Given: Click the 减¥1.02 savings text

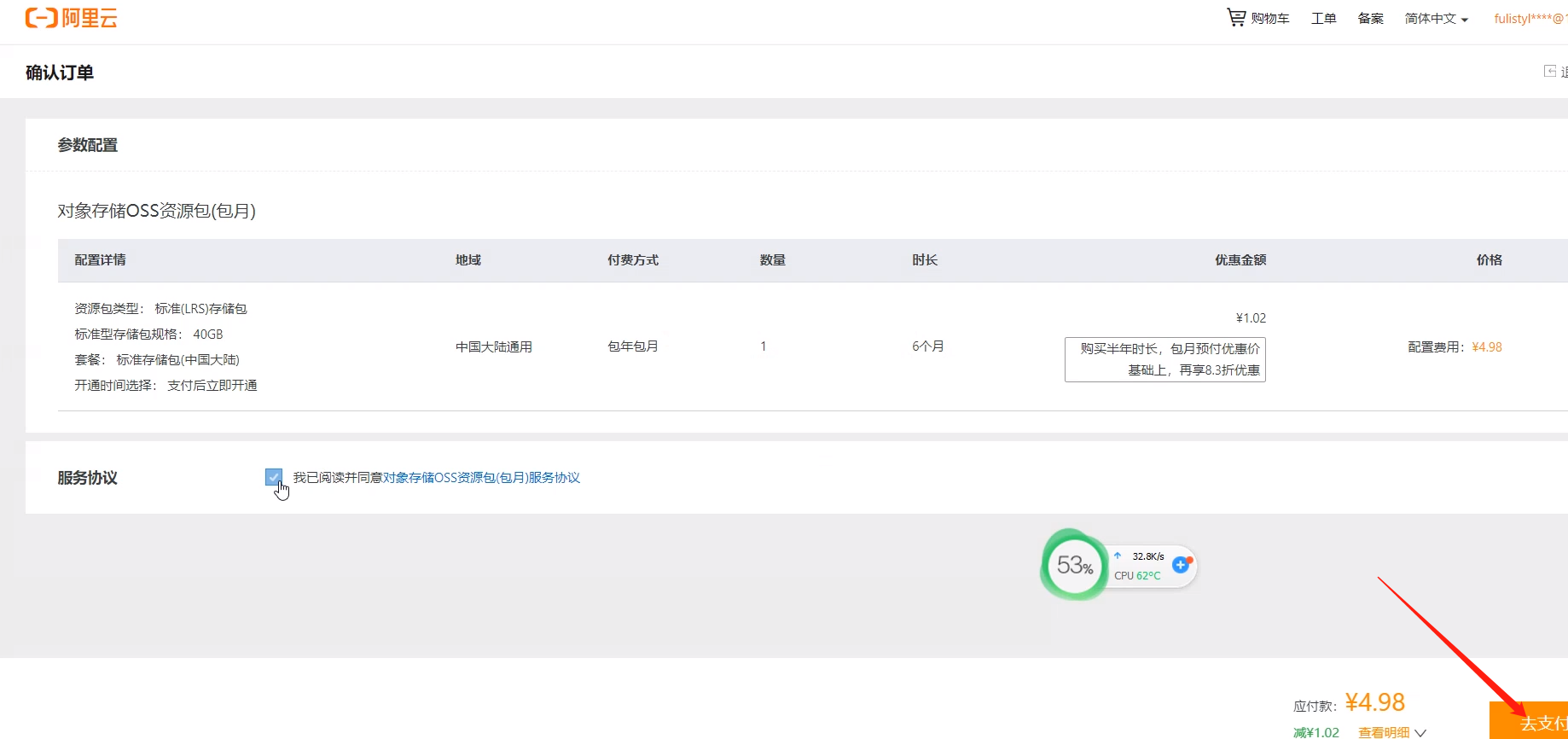Looking at the screenshot, I should point(1316,732).
